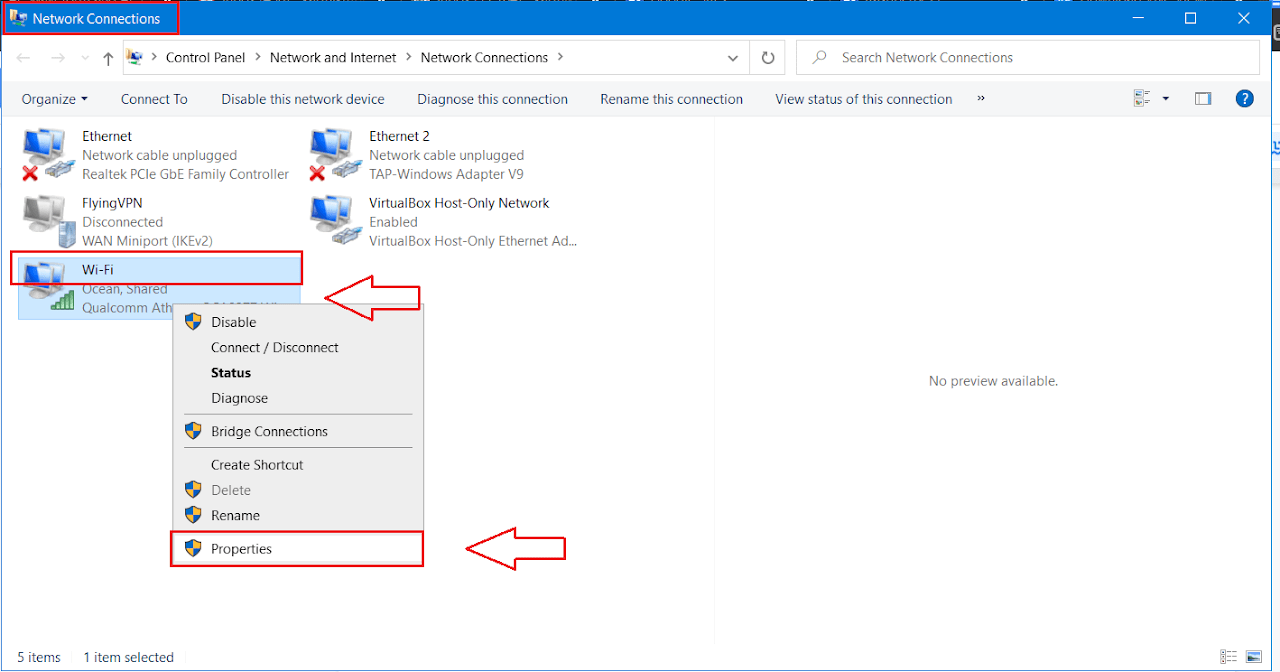Navigate to Network and Internet breadcrumb

(x=333, y=58)
